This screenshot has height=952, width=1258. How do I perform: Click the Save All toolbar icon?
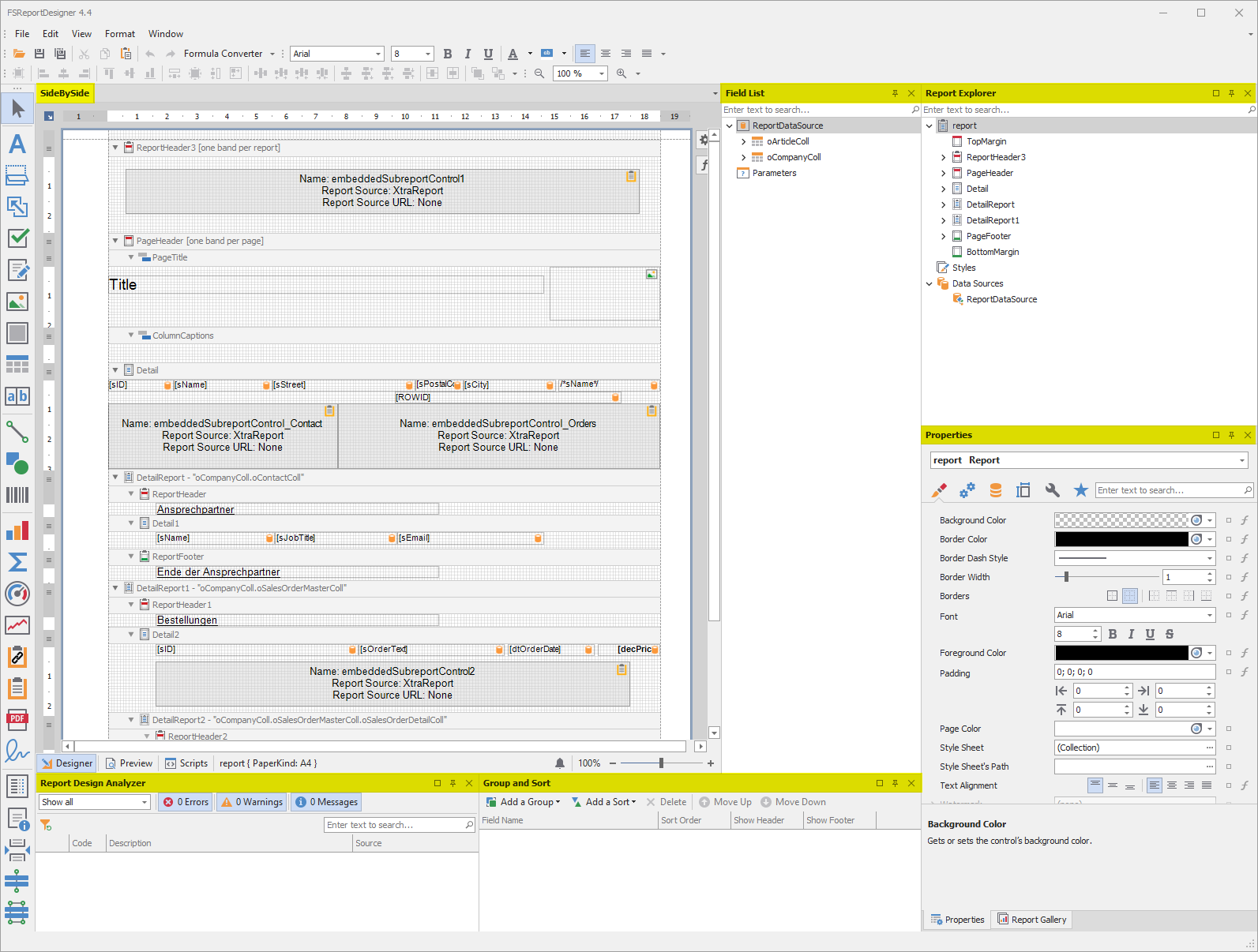pyautogui.click(x=60, y=54)
